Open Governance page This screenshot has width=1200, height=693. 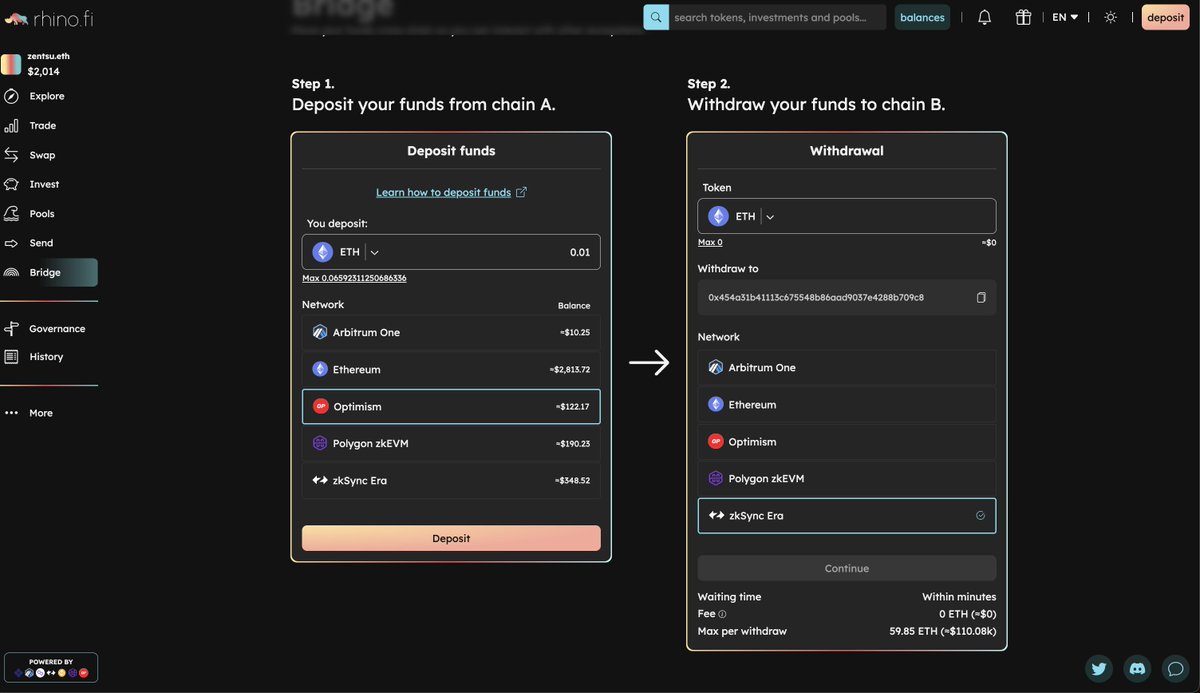(57, 329)
